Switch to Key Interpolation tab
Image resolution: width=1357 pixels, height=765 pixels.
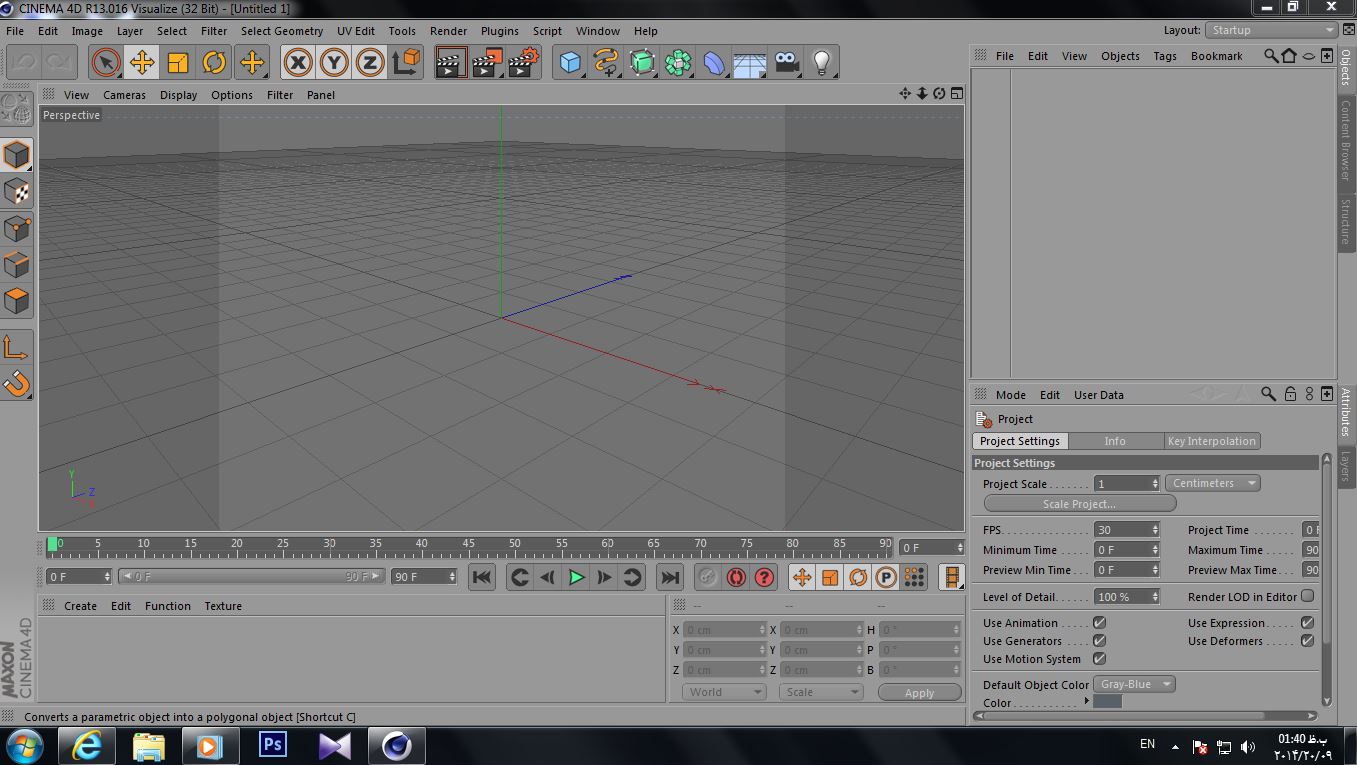[x=1211, y=441]
